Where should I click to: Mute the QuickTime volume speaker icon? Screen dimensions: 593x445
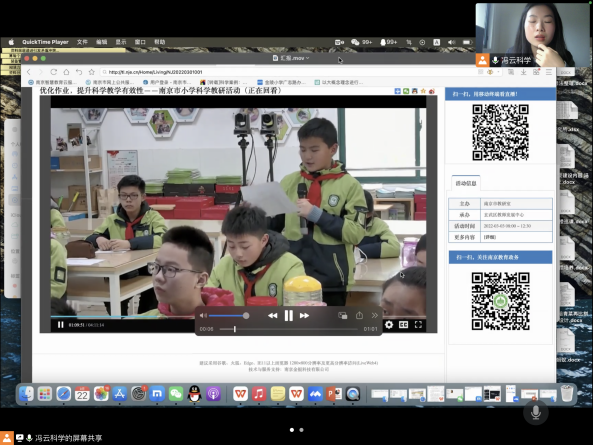[x=203, y=315]
